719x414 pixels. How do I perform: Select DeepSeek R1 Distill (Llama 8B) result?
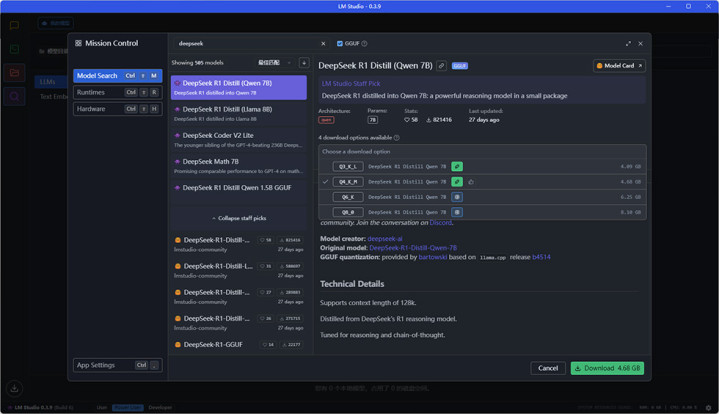click(x=239, y=114)
